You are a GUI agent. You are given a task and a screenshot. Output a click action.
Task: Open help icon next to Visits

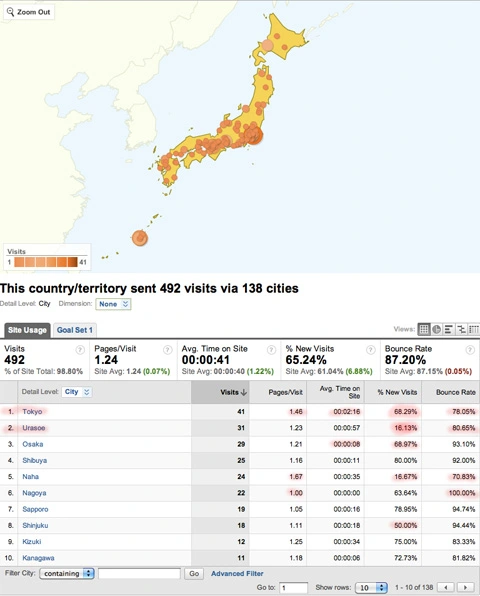[80, 350]
